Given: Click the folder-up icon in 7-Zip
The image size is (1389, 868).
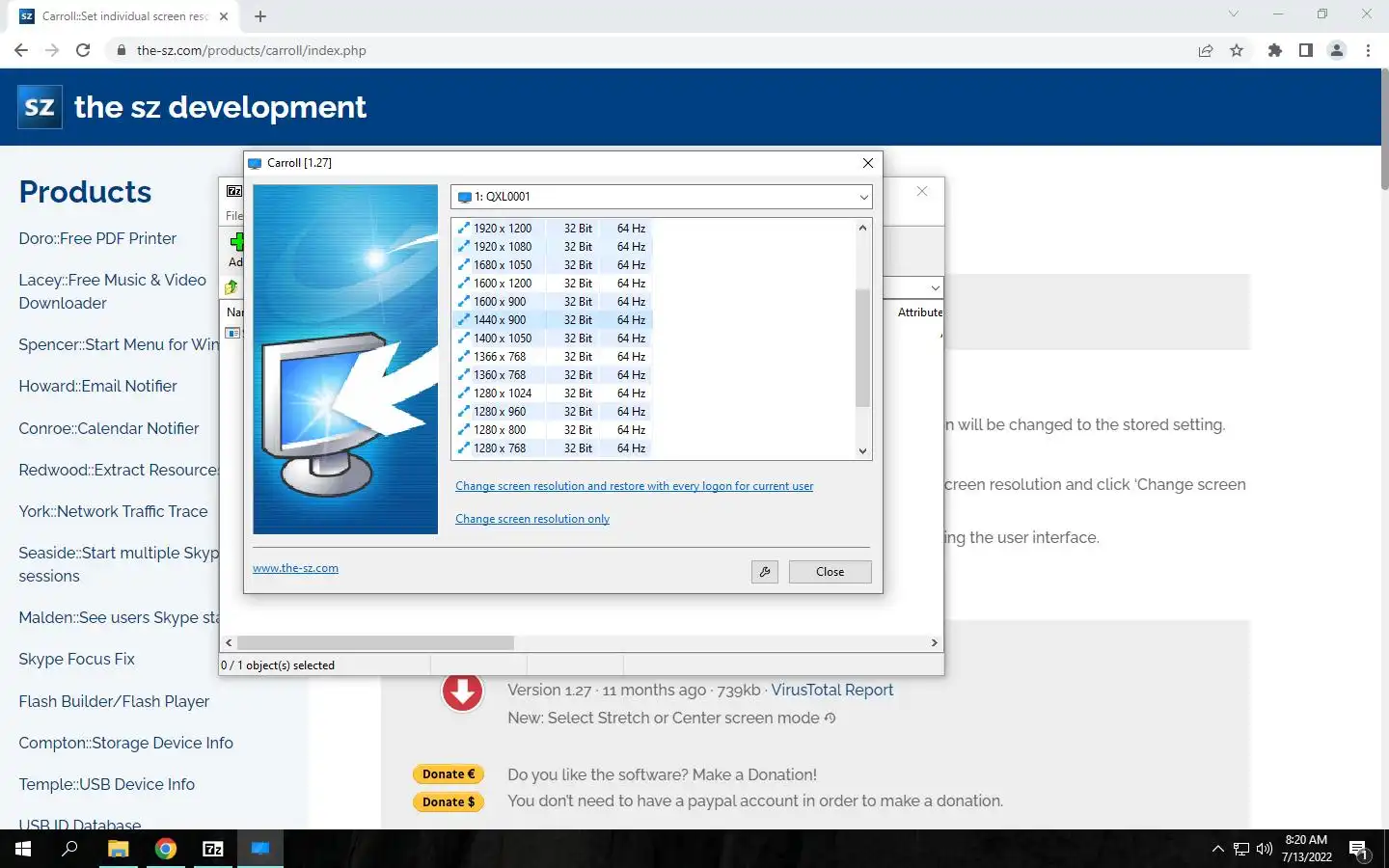Looking at the screenshot, I should [x=231, y=287].
